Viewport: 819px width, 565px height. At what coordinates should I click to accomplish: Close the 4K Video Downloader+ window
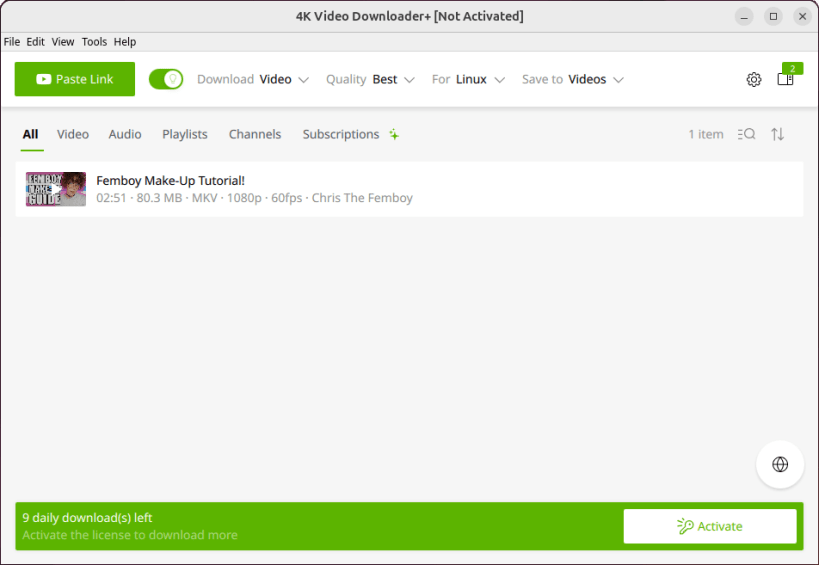(x=802, y=17)
